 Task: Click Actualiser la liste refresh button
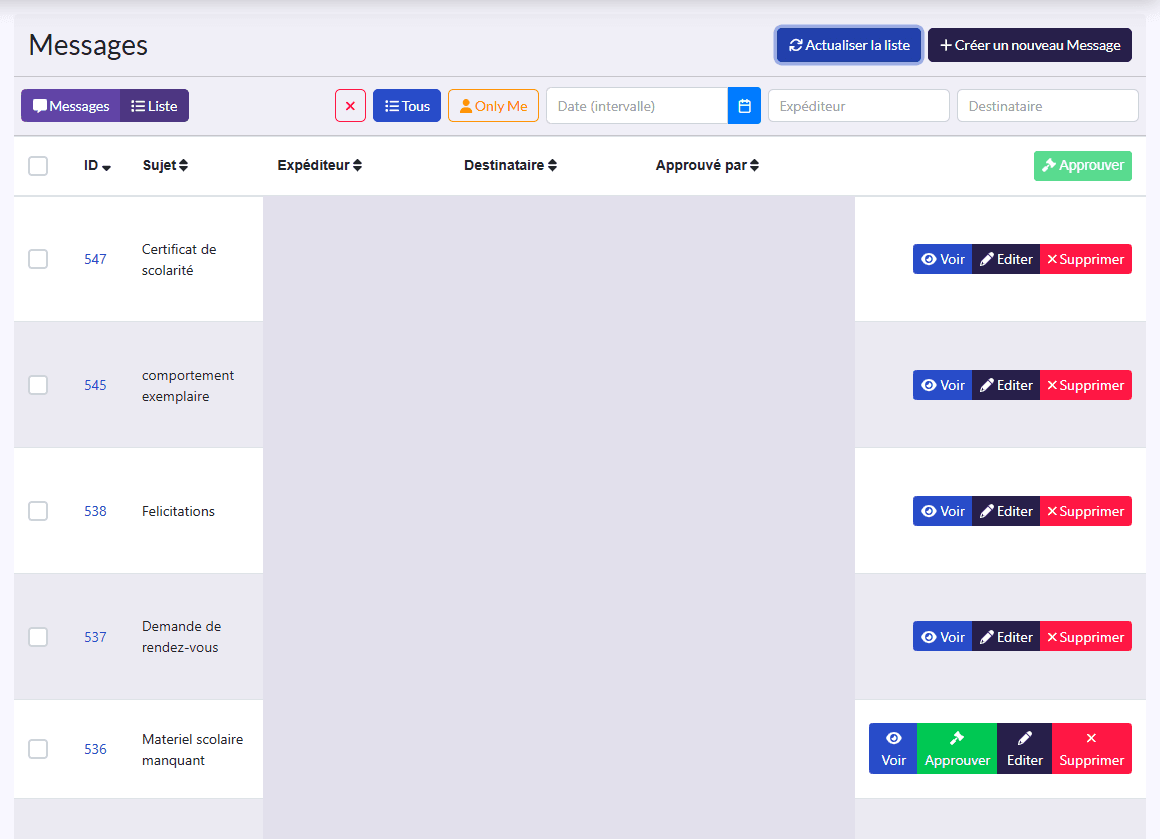849,45
